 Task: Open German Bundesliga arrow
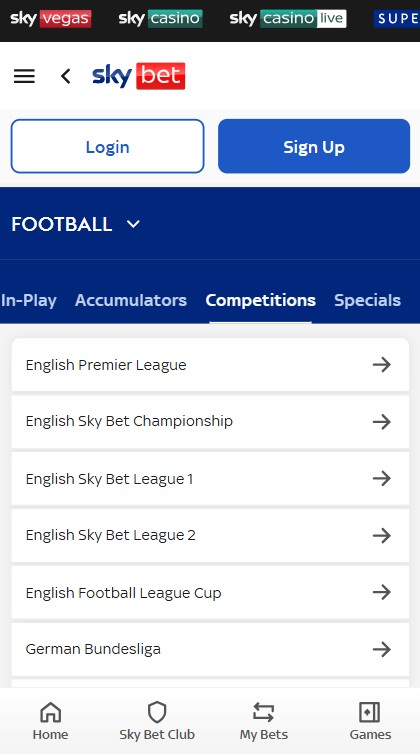382,649
